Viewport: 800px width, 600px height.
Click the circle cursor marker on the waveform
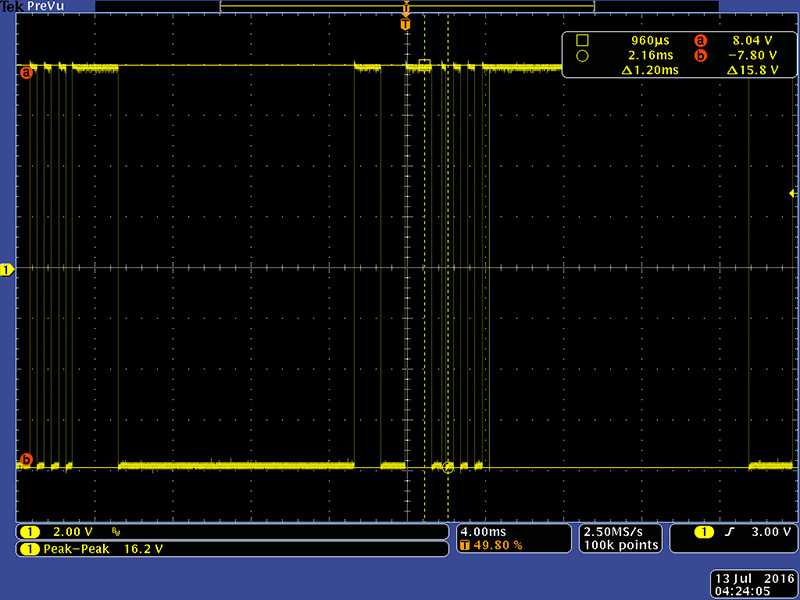(448, 467)
